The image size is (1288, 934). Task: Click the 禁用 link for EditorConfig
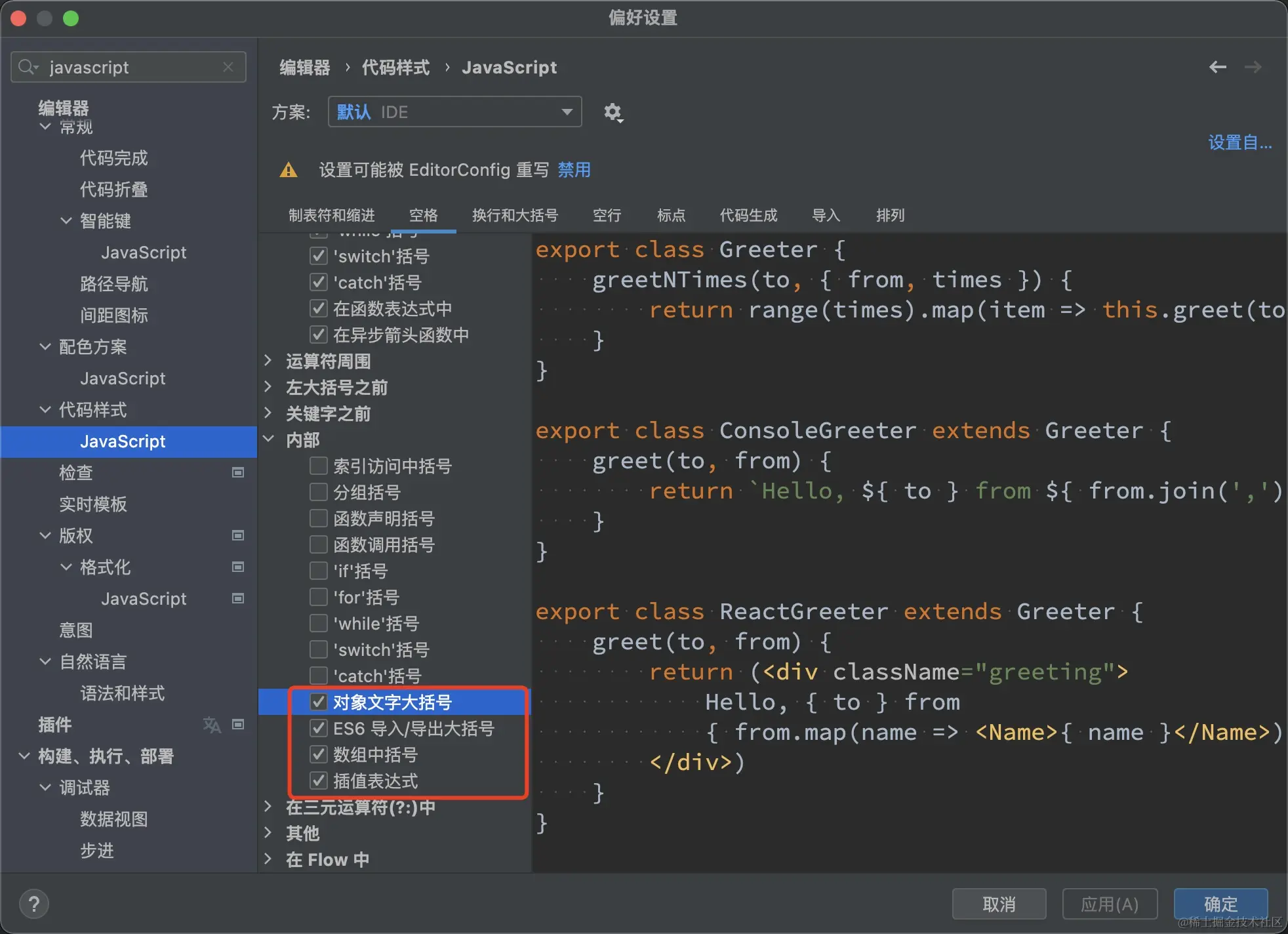click(x=574, y=170)
